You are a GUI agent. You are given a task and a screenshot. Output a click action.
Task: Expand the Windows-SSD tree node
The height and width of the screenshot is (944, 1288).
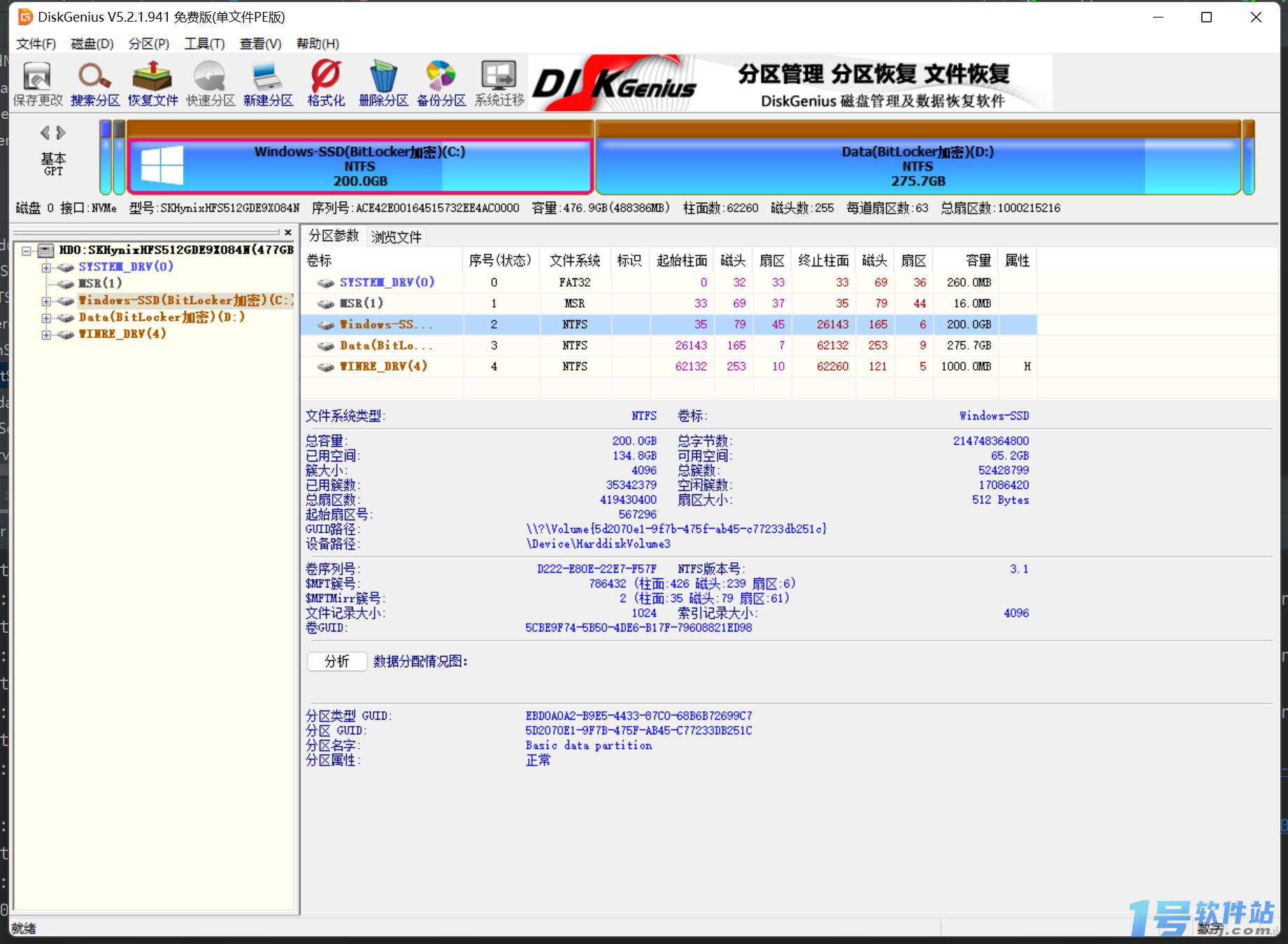pos(45,301)
